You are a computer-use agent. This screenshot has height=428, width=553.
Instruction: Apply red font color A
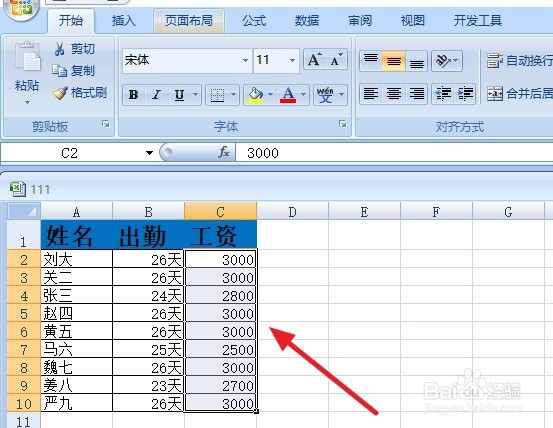(x=288, y=94)
